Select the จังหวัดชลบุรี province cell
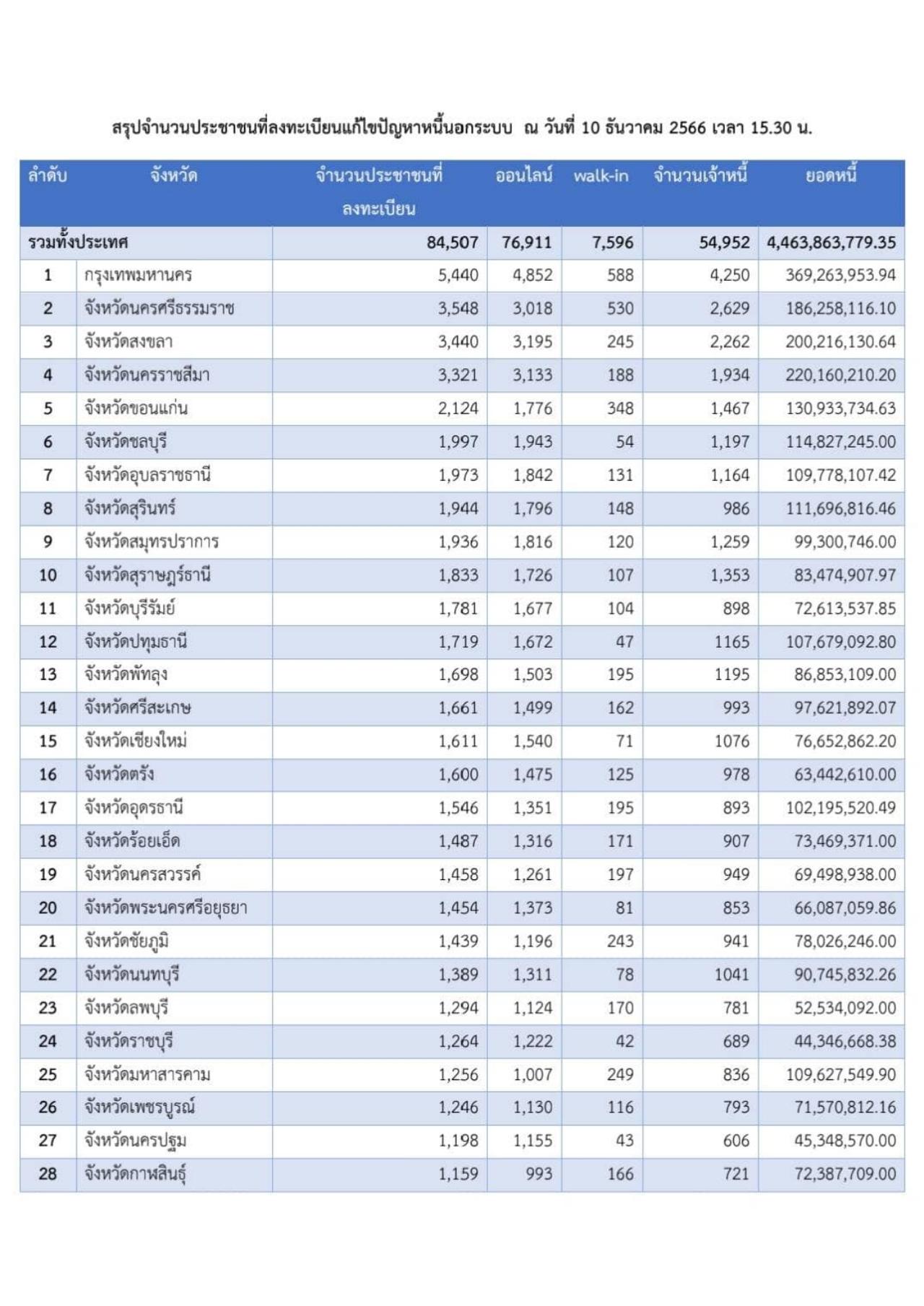924x1306 pixels. point(126,442)
